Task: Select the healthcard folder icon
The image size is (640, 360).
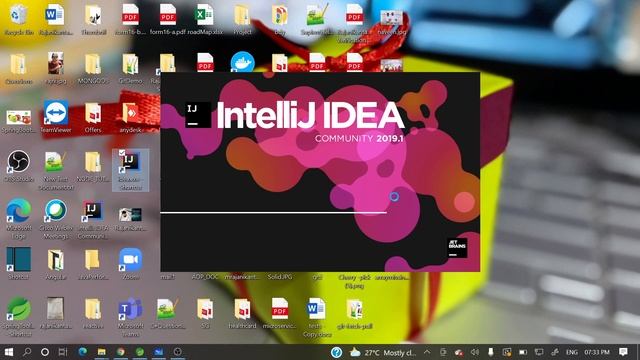Action: (242, 313)
